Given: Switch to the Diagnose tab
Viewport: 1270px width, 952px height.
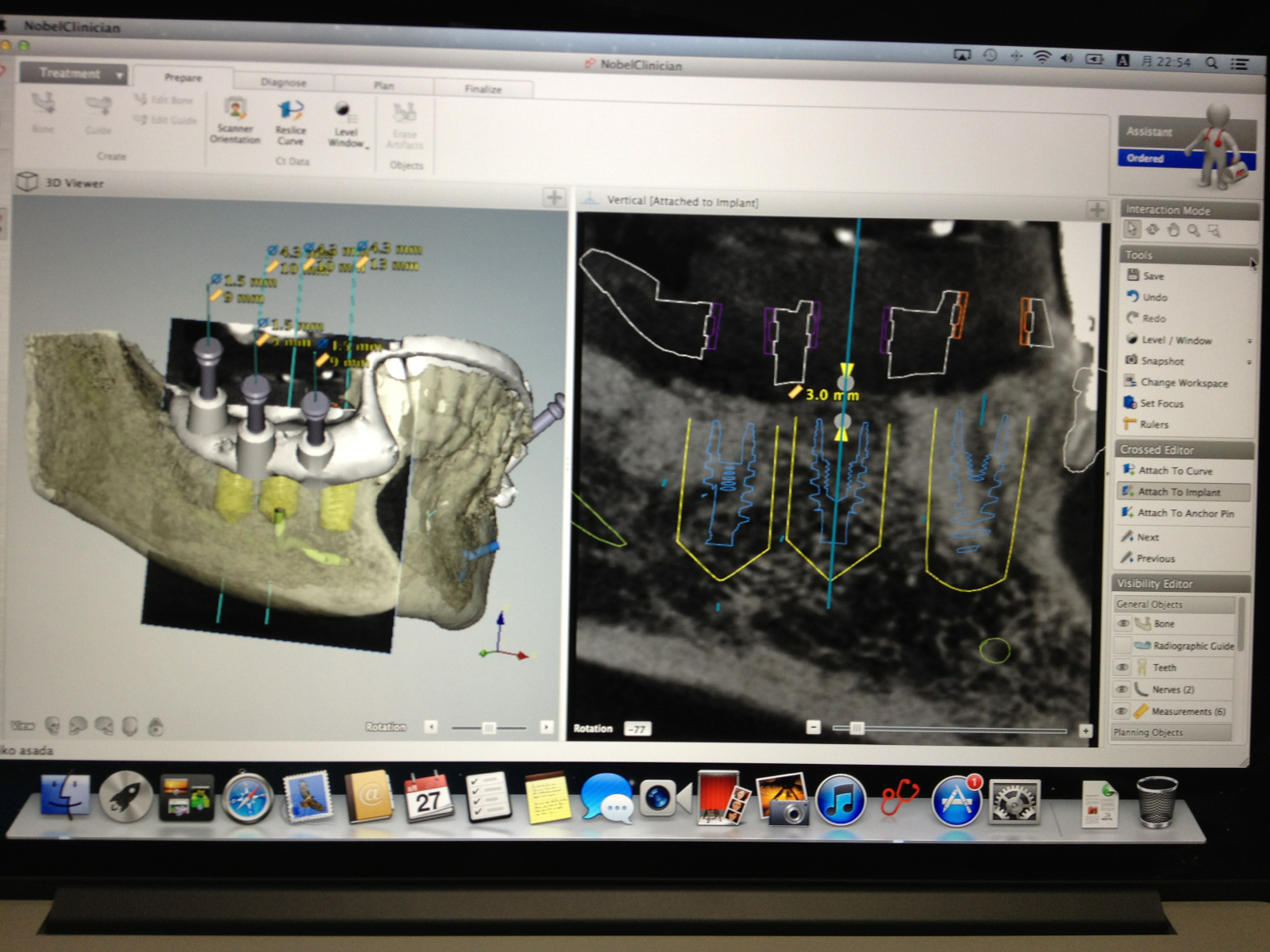Looking at the screenshot, I should [x=283, y=82].
